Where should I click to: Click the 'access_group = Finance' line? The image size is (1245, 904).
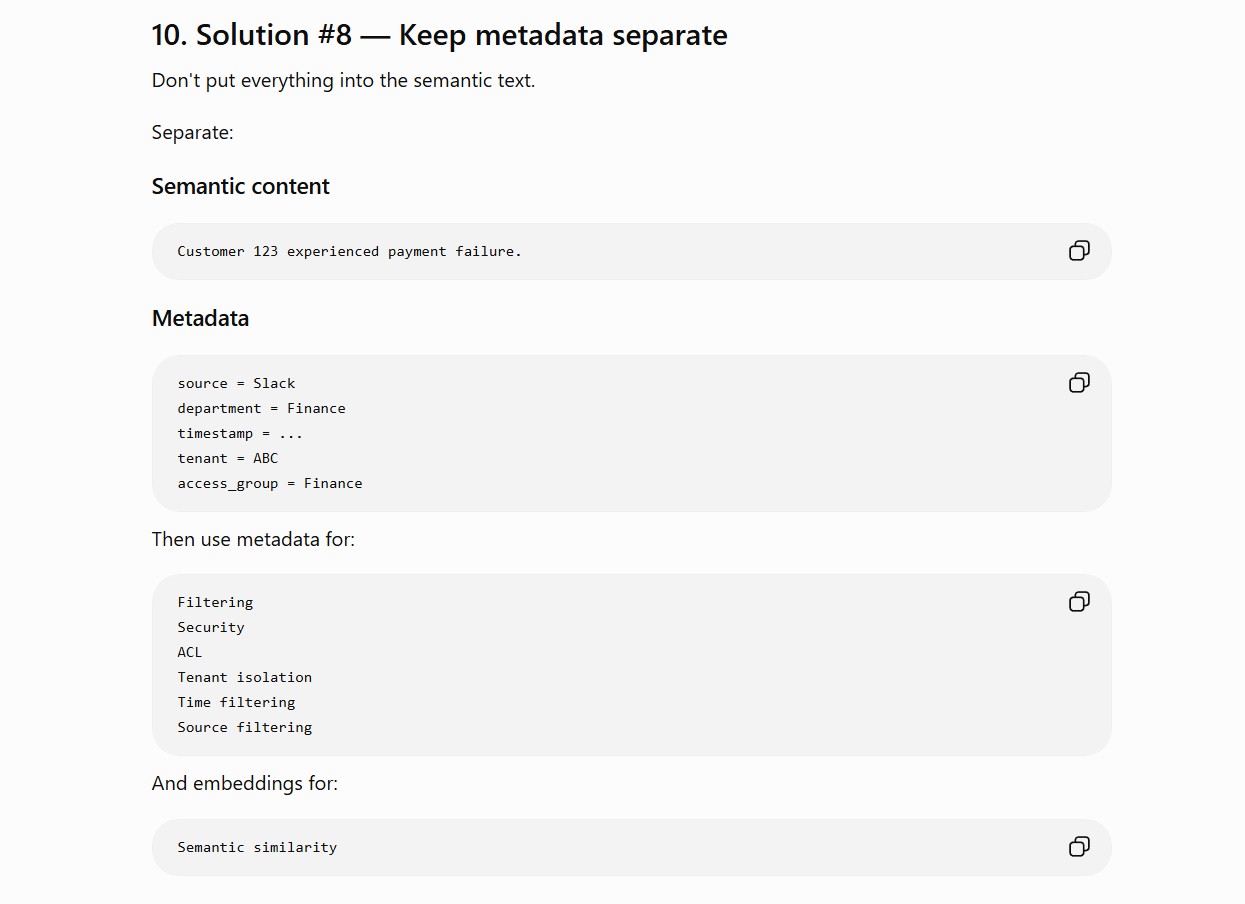coord(270,483)
